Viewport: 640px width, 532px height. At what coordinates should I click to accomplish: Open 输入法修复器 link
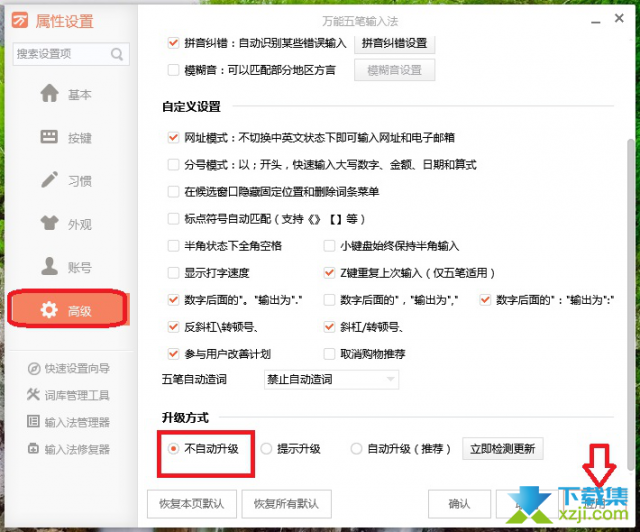coord(77,449)
